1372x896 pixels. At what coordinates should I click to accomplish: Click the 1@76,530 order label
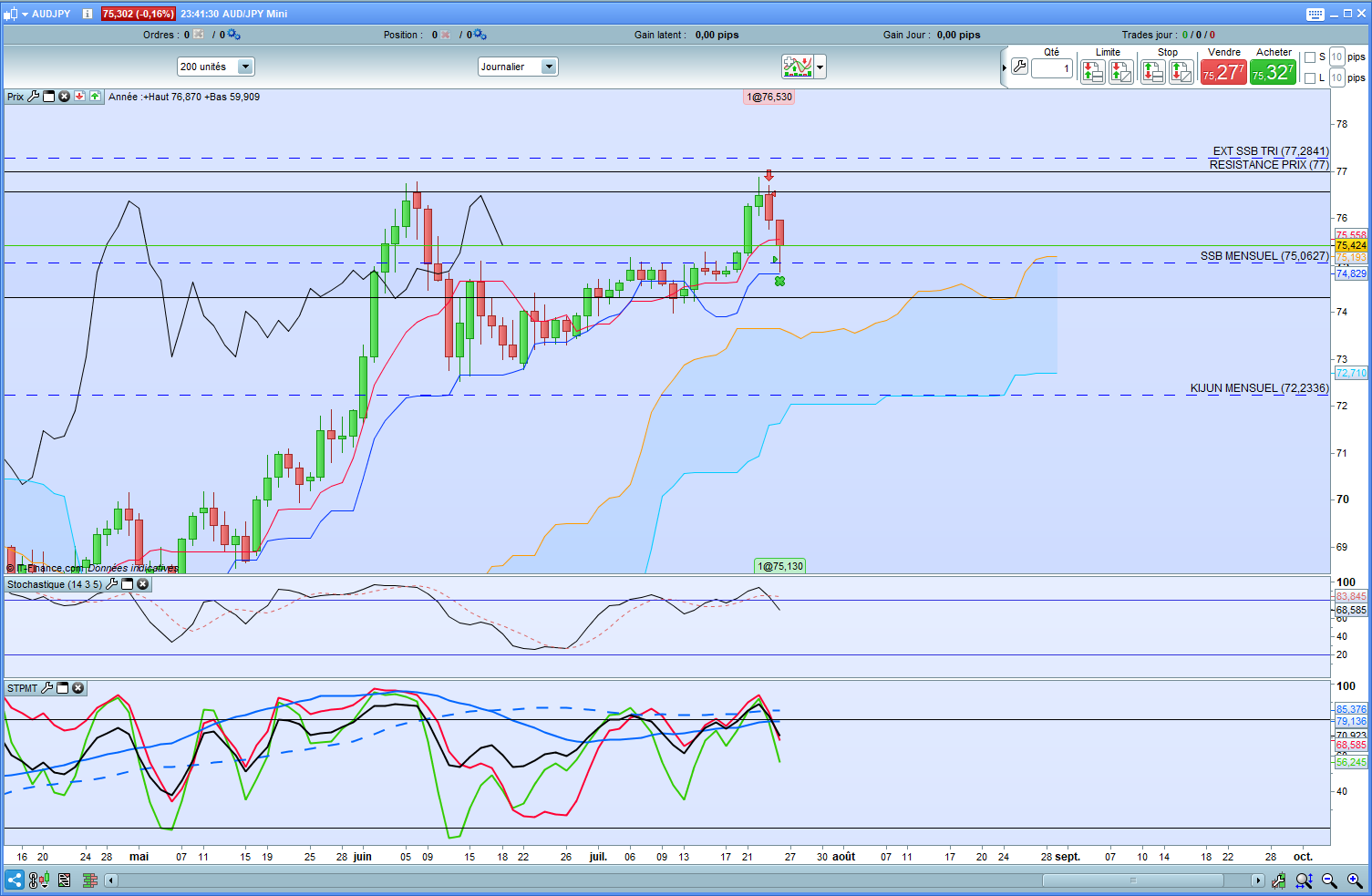[769, 97]
